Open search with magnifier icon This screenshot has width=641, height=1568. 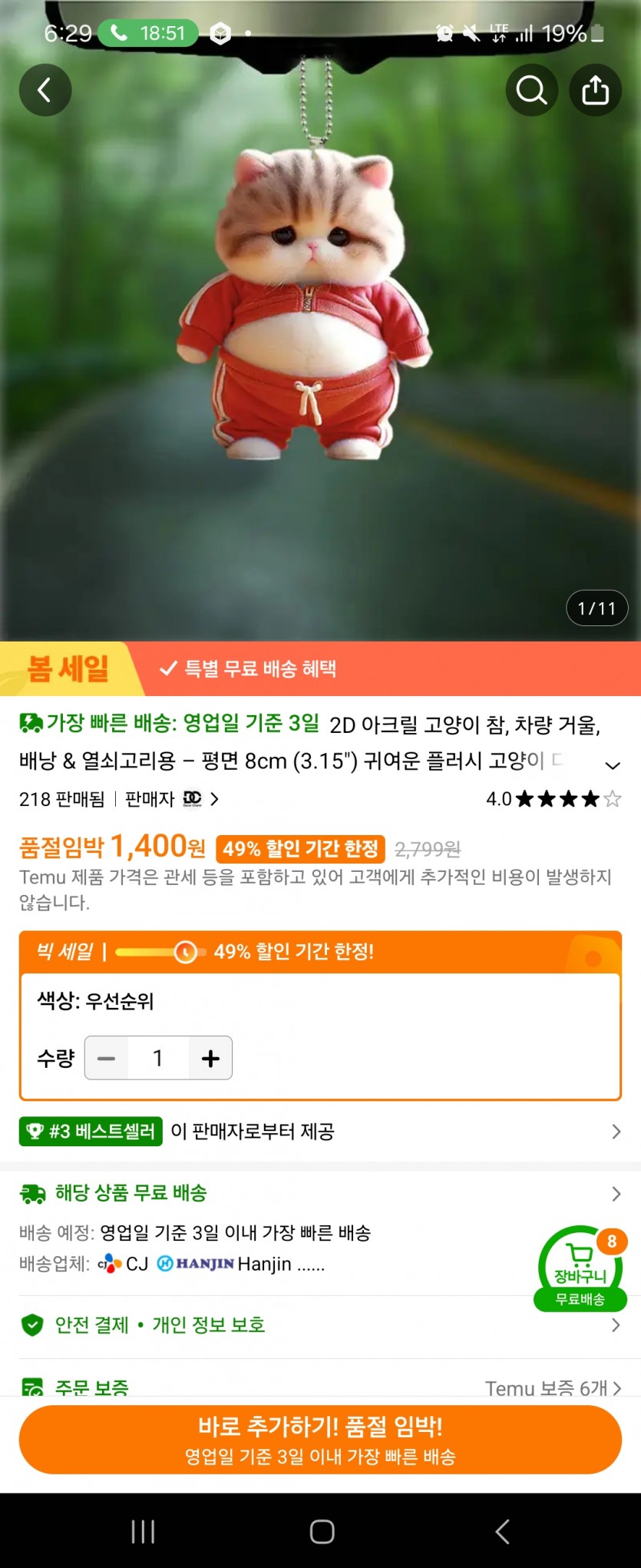532,90
